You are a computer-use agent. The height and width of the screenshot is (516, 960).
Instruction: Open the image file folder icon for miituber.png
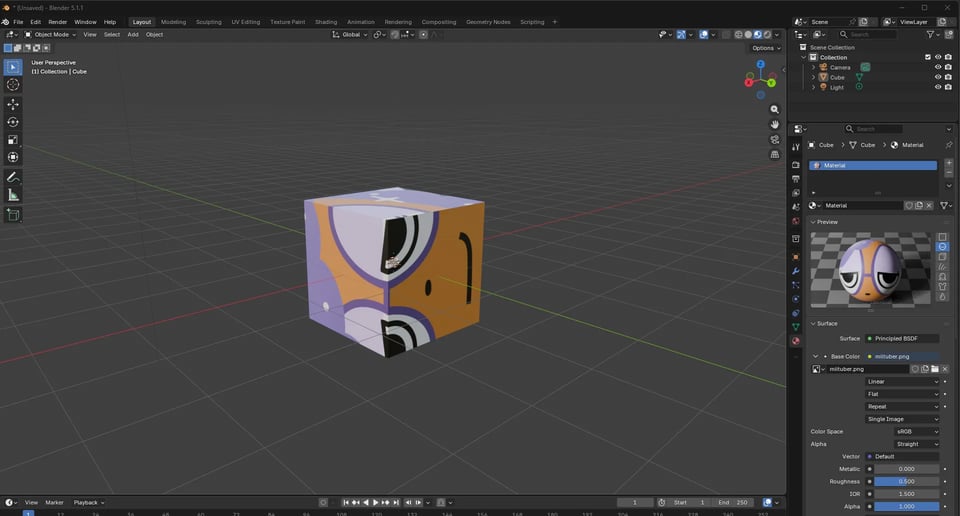(935, 369)
